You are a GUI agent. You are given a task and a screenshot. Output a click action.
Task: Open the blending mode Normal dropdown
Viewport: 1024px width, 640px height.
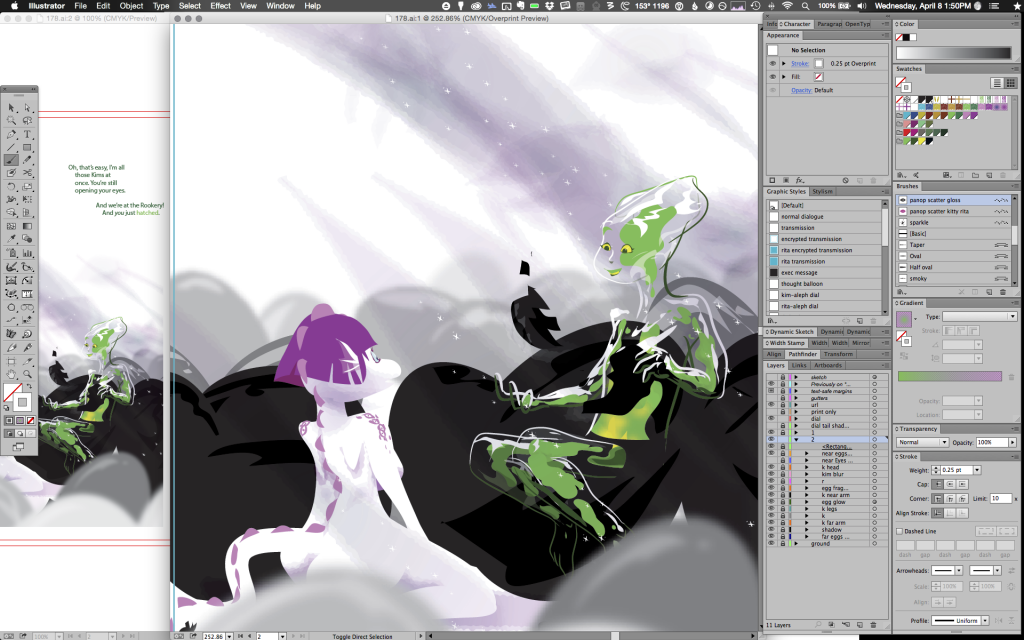point(921,442)
